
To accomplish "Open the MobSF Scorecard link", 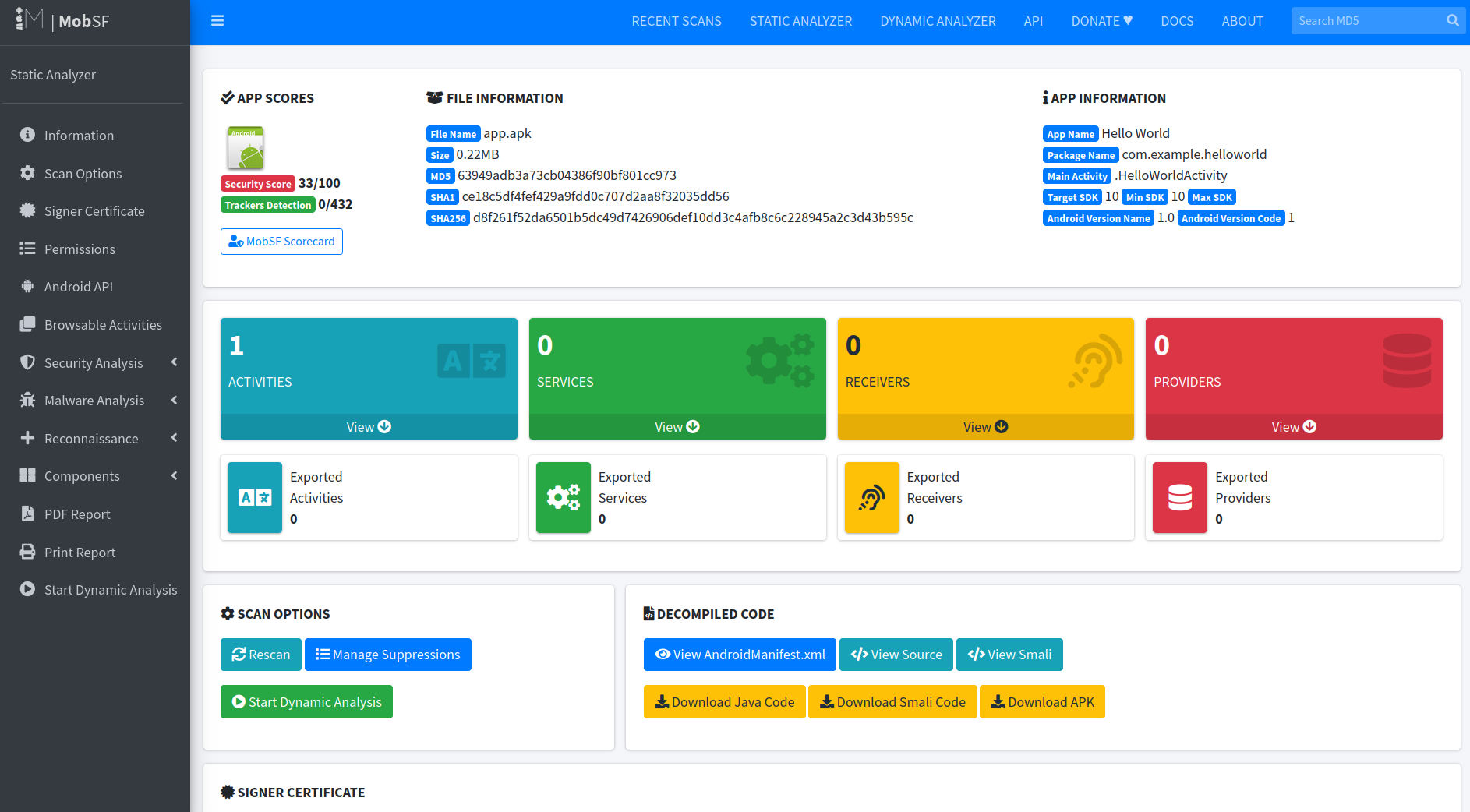I will click(x=281, y=242).
